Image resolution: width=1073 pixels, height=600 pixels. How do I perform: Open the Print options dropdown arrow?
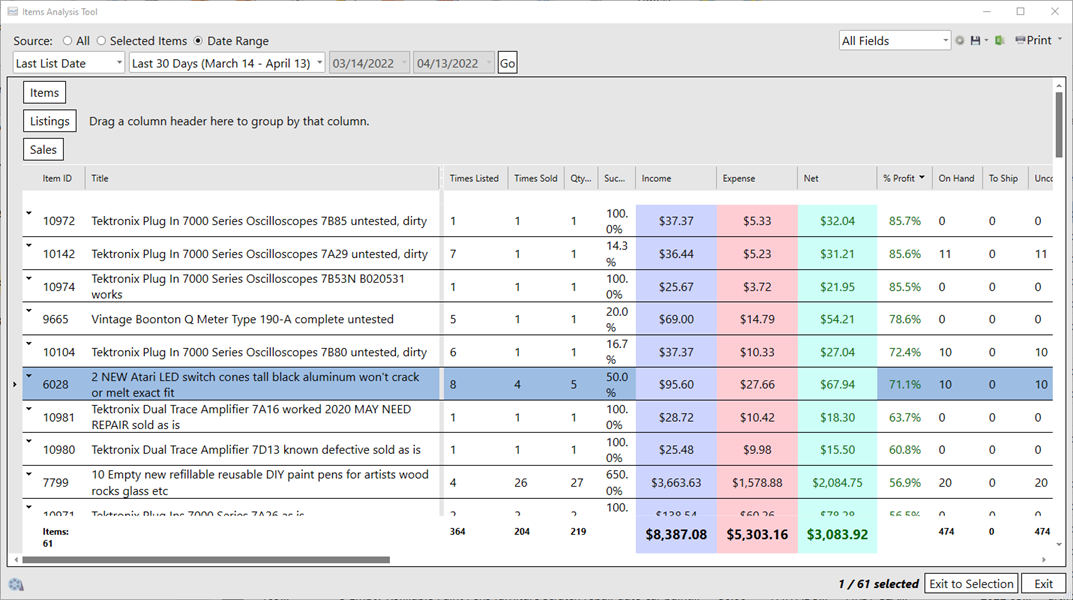coord(1060,40)
